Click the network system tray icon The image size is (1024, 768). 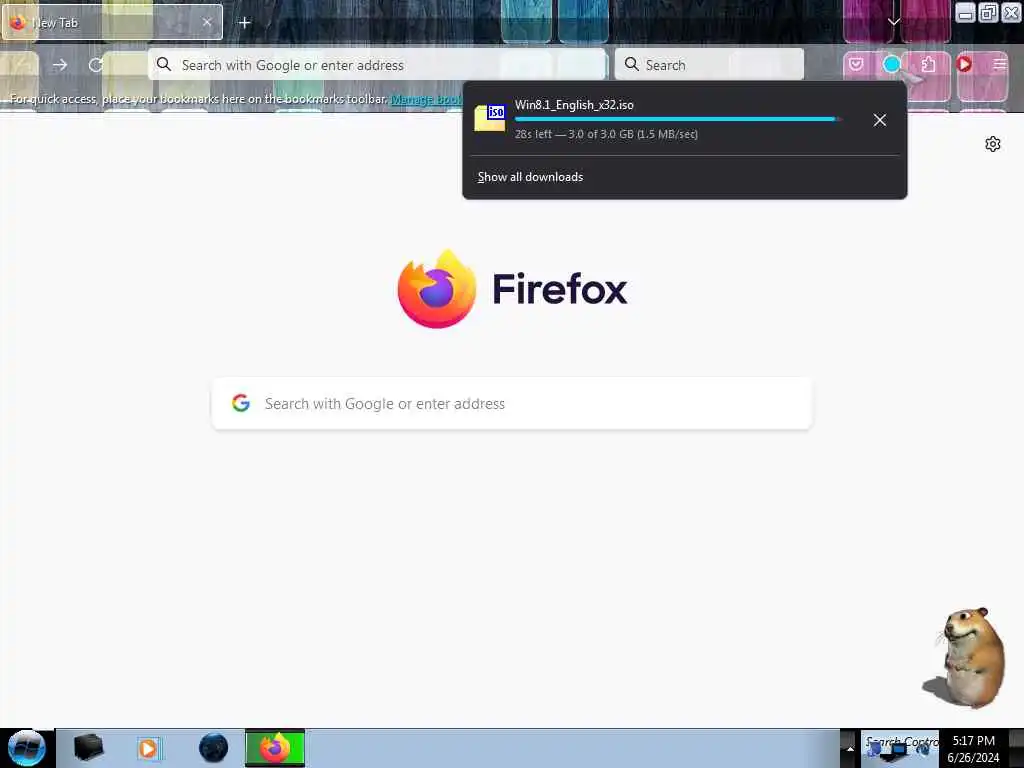[894, 752]
